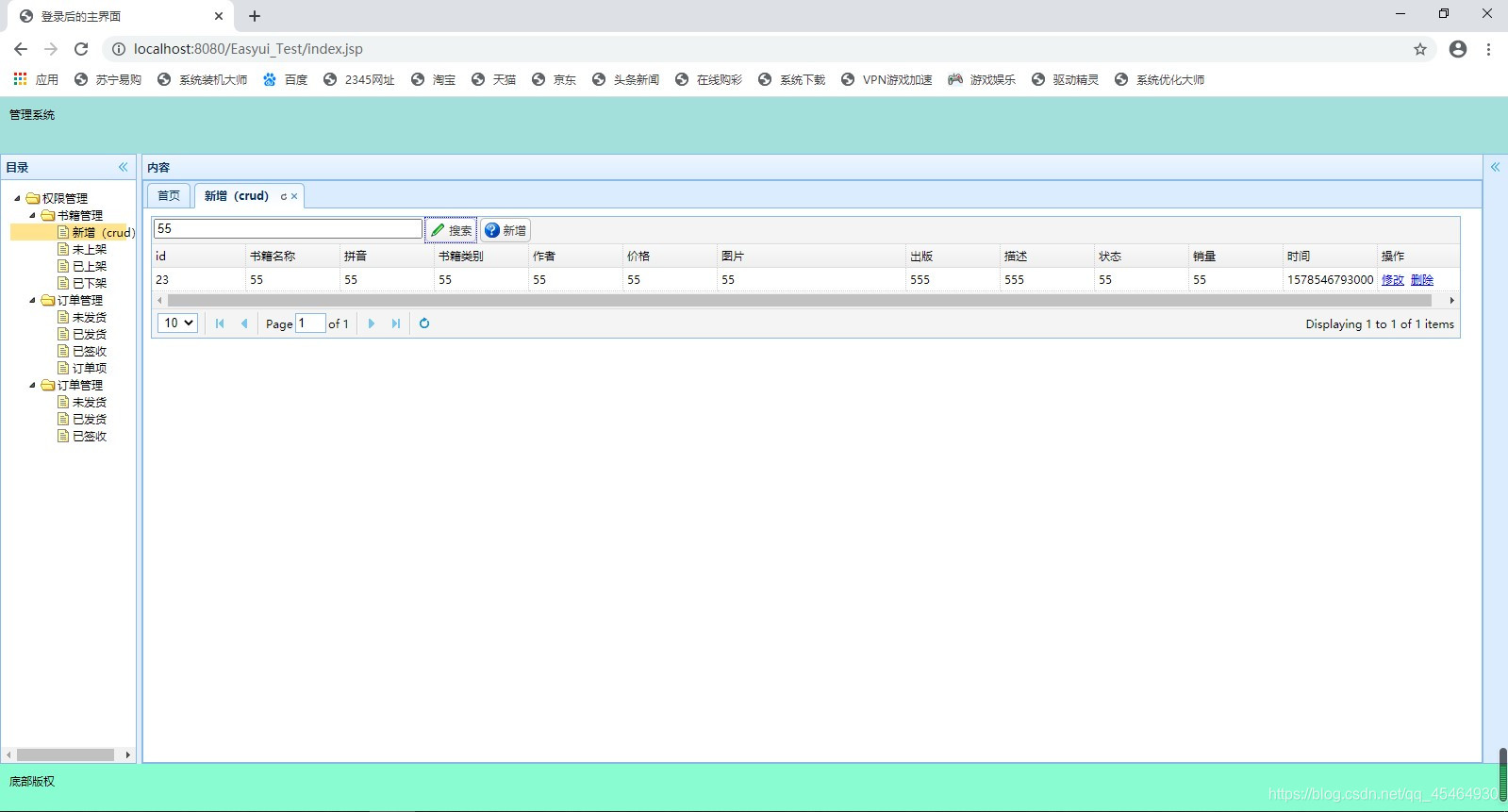Screen dimensions: 1508x812
Task: Click the 搜索 search button
Action: coord(451,230)
